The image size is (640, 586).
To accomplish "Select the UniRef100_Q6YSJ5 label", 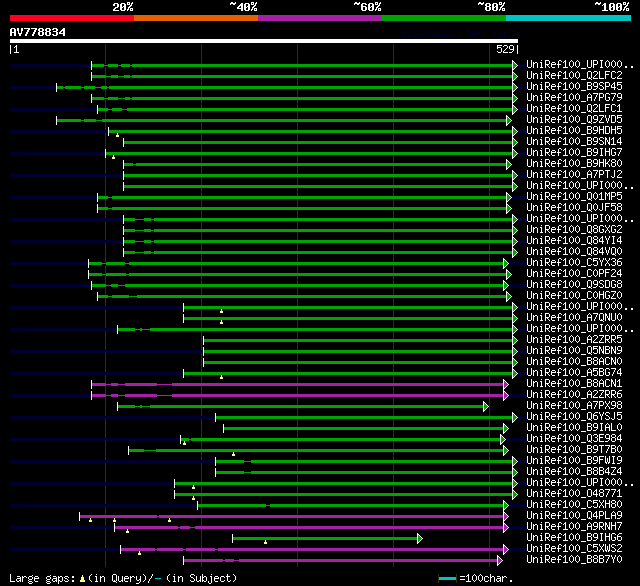I will (x=574, y=417).
